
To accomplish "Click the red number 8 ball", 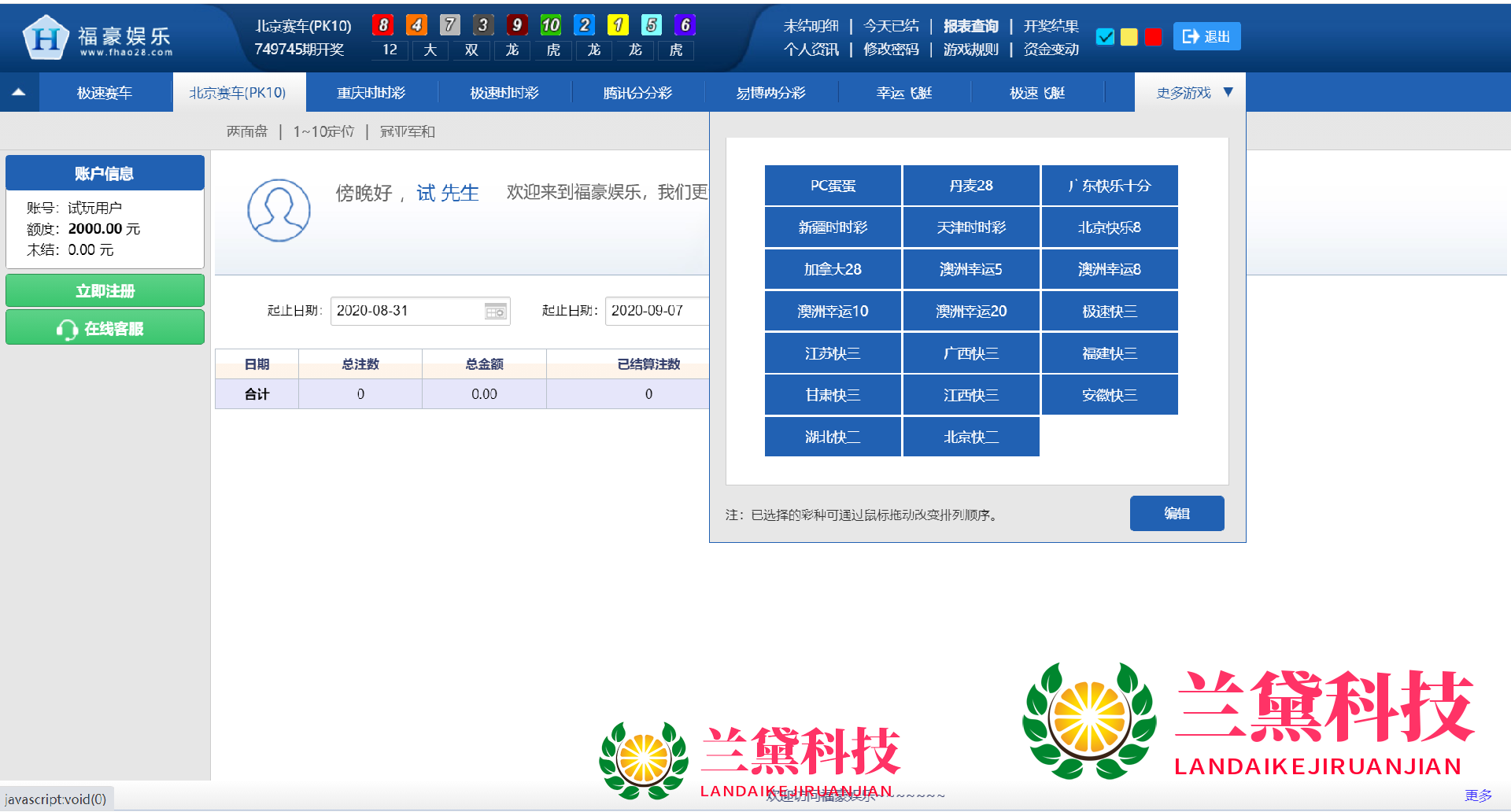I will pyautogui.click(x=383, y=25).
